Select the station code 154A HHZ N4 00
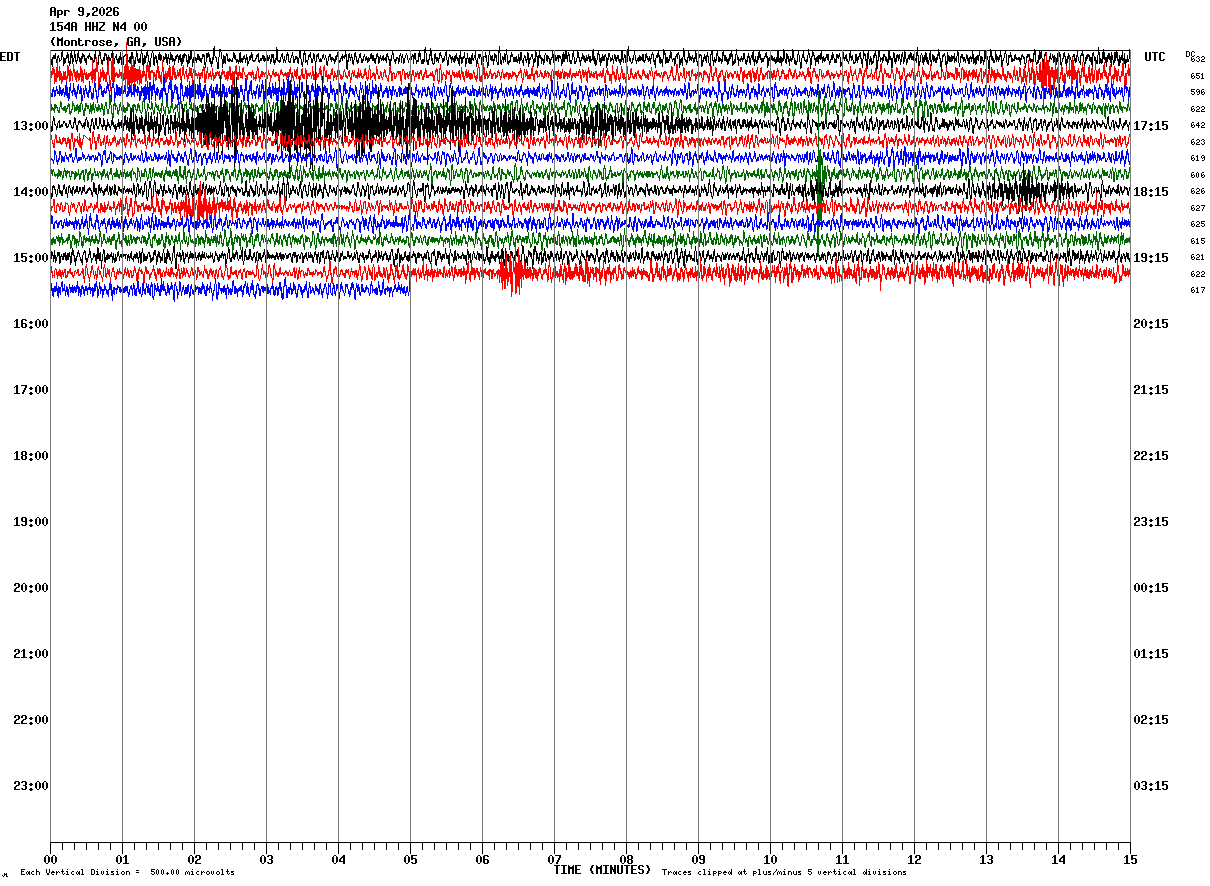 (x=98, y=27)
